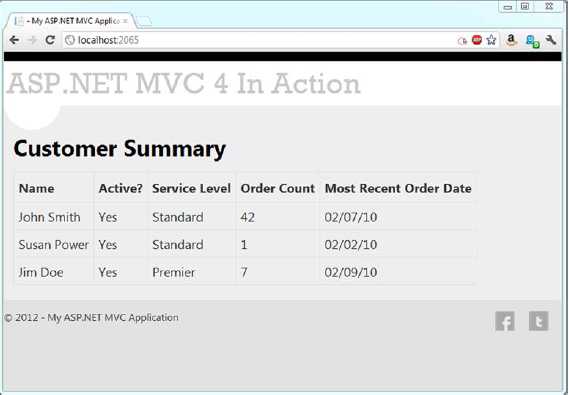Click the Service Level column header

coord(192,188)
